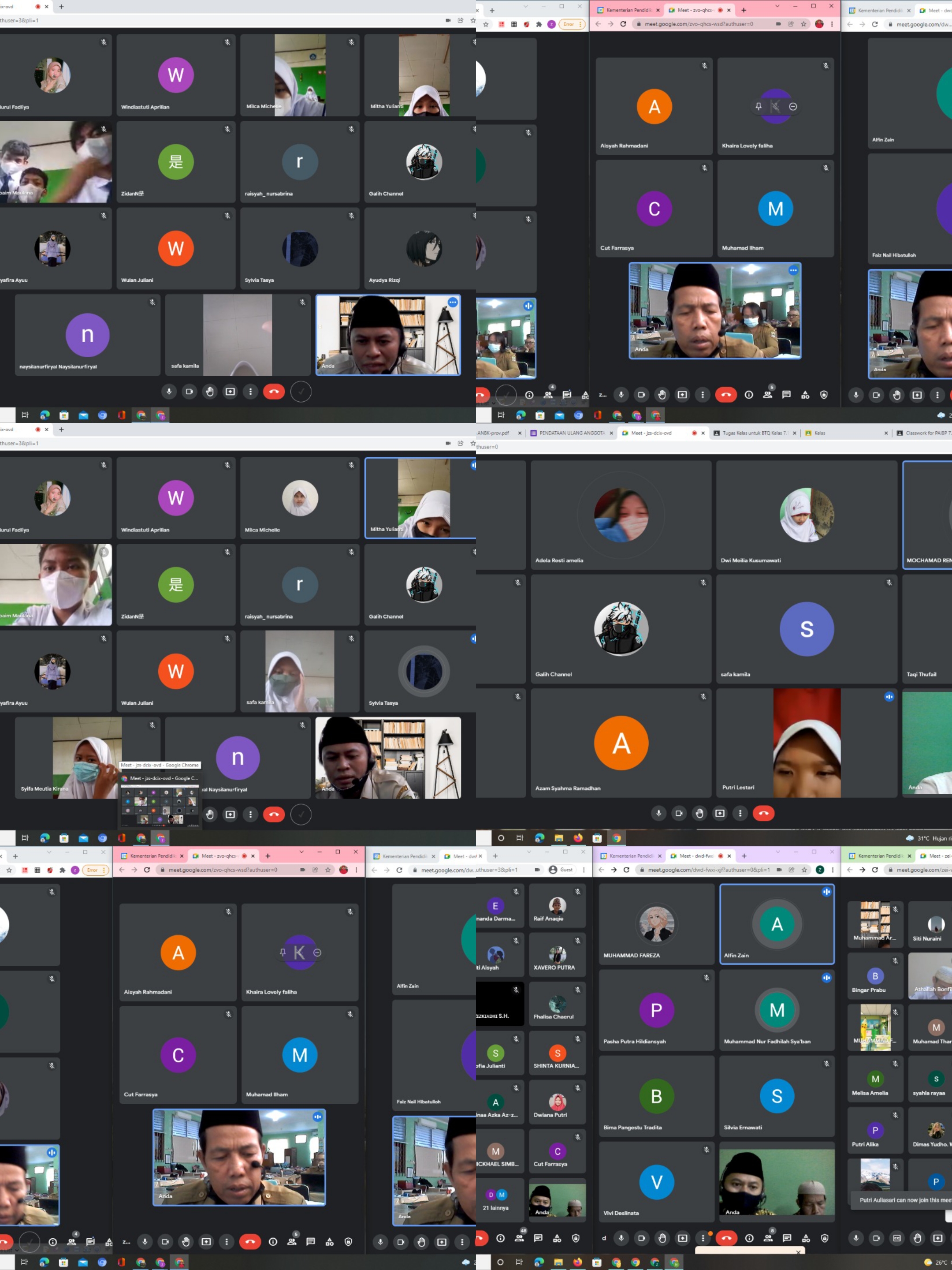This screenshot has width=952, height=1270.
Task: Open the Tugas Kelas untuk BTQ tab
Action: coord(754,433)
